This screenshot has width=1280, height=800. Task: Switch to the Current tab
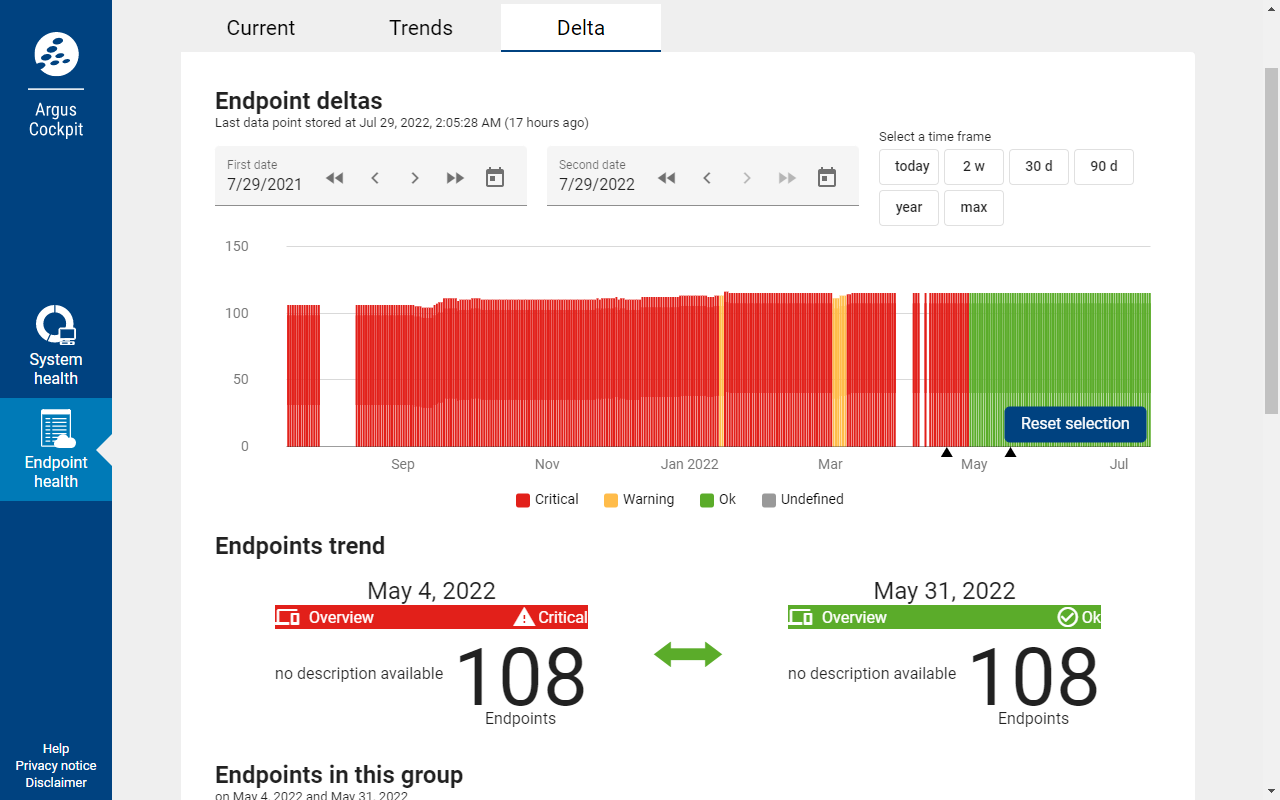point(261,28)
